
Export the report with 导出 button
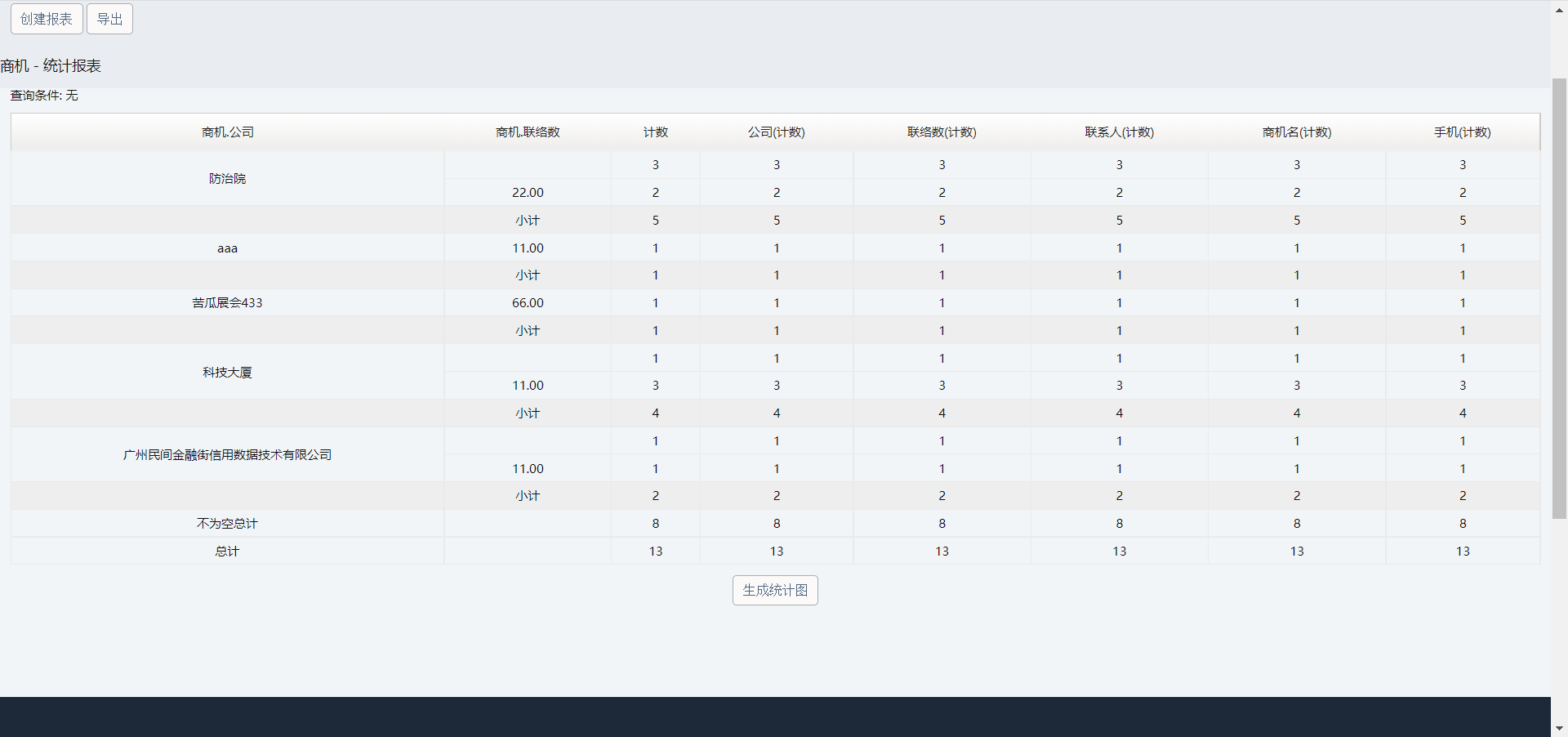pyautogui.click(x=109, y=19)
